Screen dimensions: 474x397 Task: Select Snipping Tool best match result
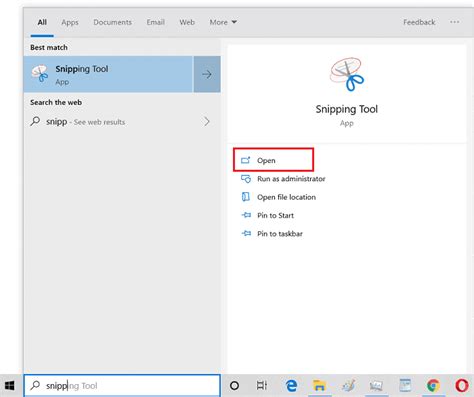tap(108, 74)
